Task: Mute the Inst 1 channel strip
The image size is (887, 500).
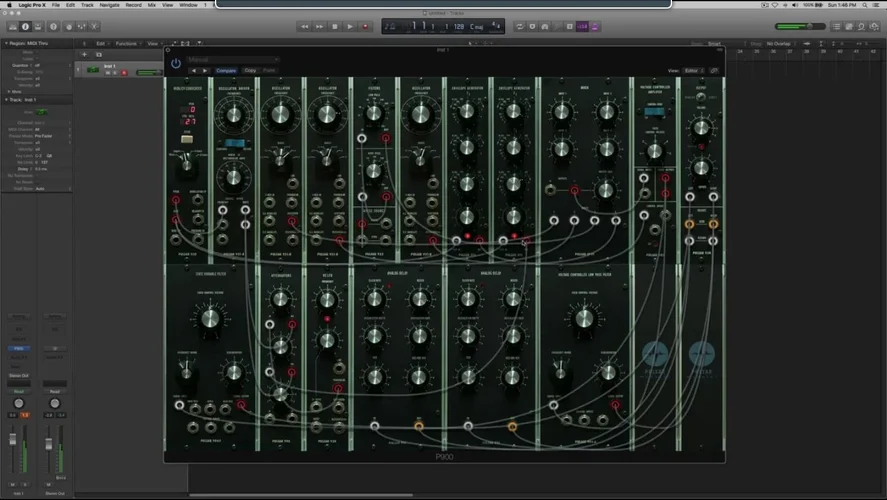Action: point(12,485)
